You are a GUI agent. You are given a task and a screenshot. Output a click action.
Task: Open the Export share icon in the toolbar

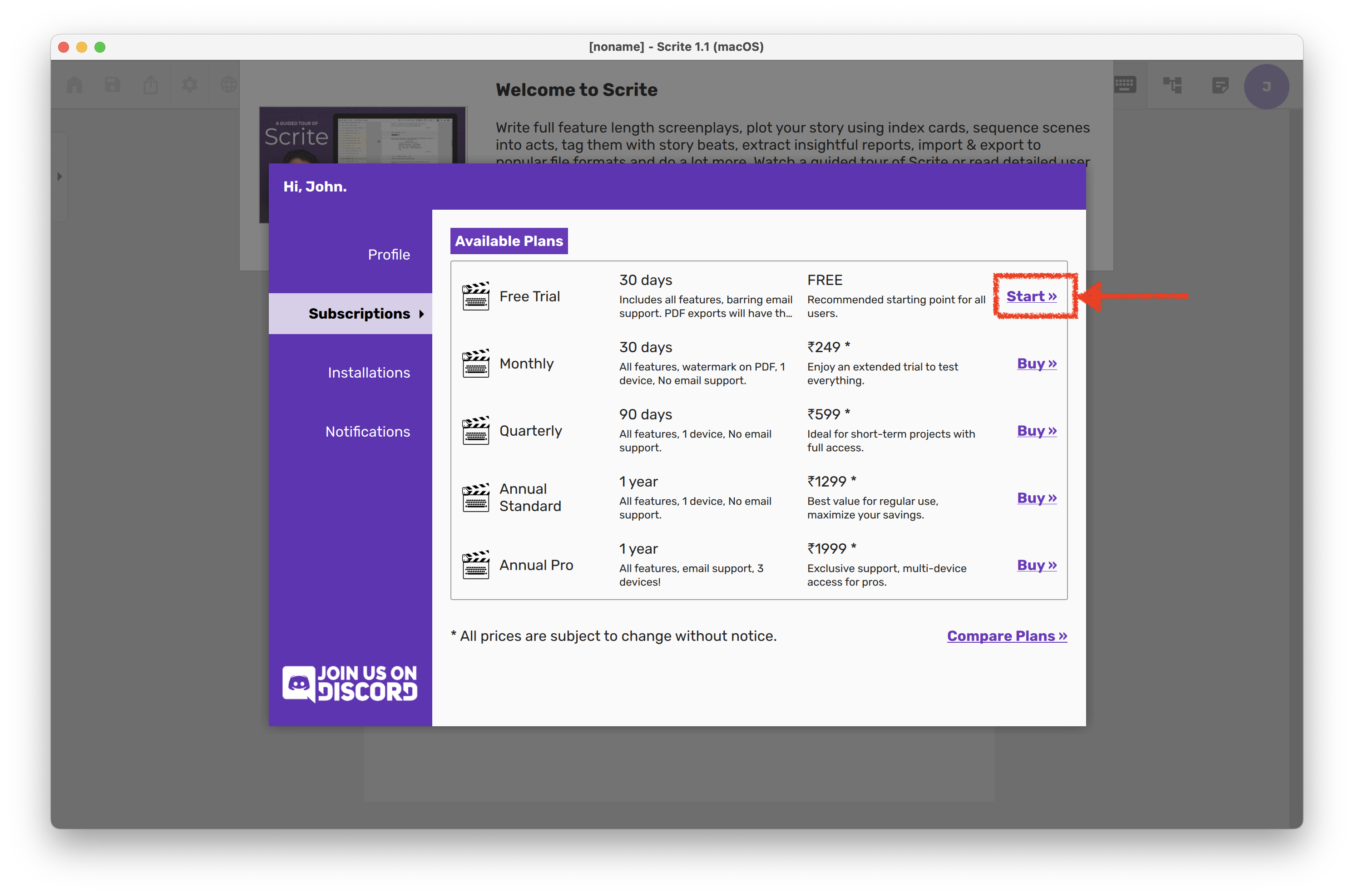[151, 85]
